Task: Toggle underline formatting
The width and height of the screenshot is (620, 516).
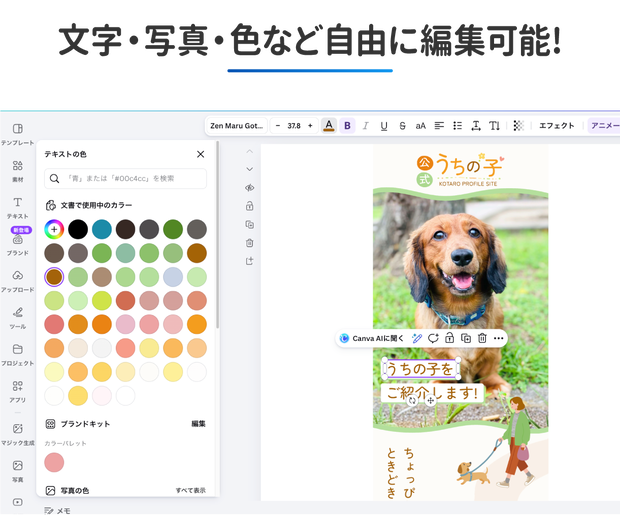Action: (384, 126)
